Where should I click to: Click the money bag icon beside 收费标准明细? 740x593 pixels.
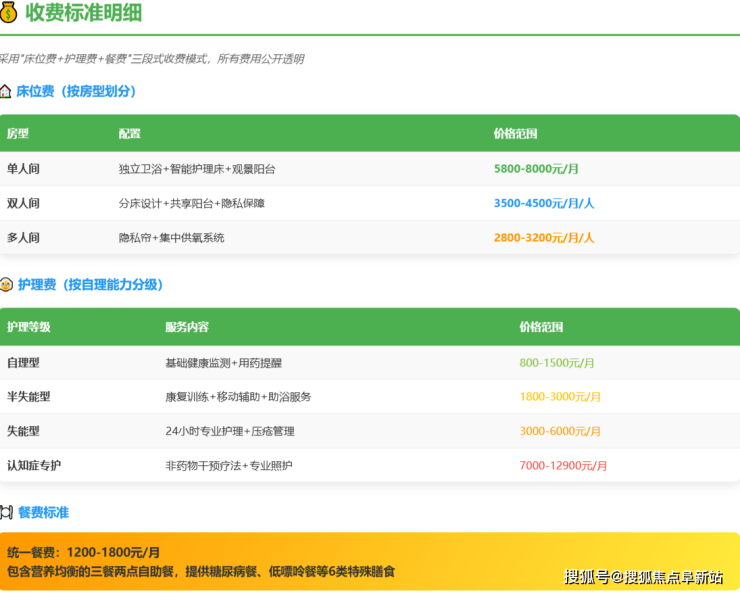8,12
